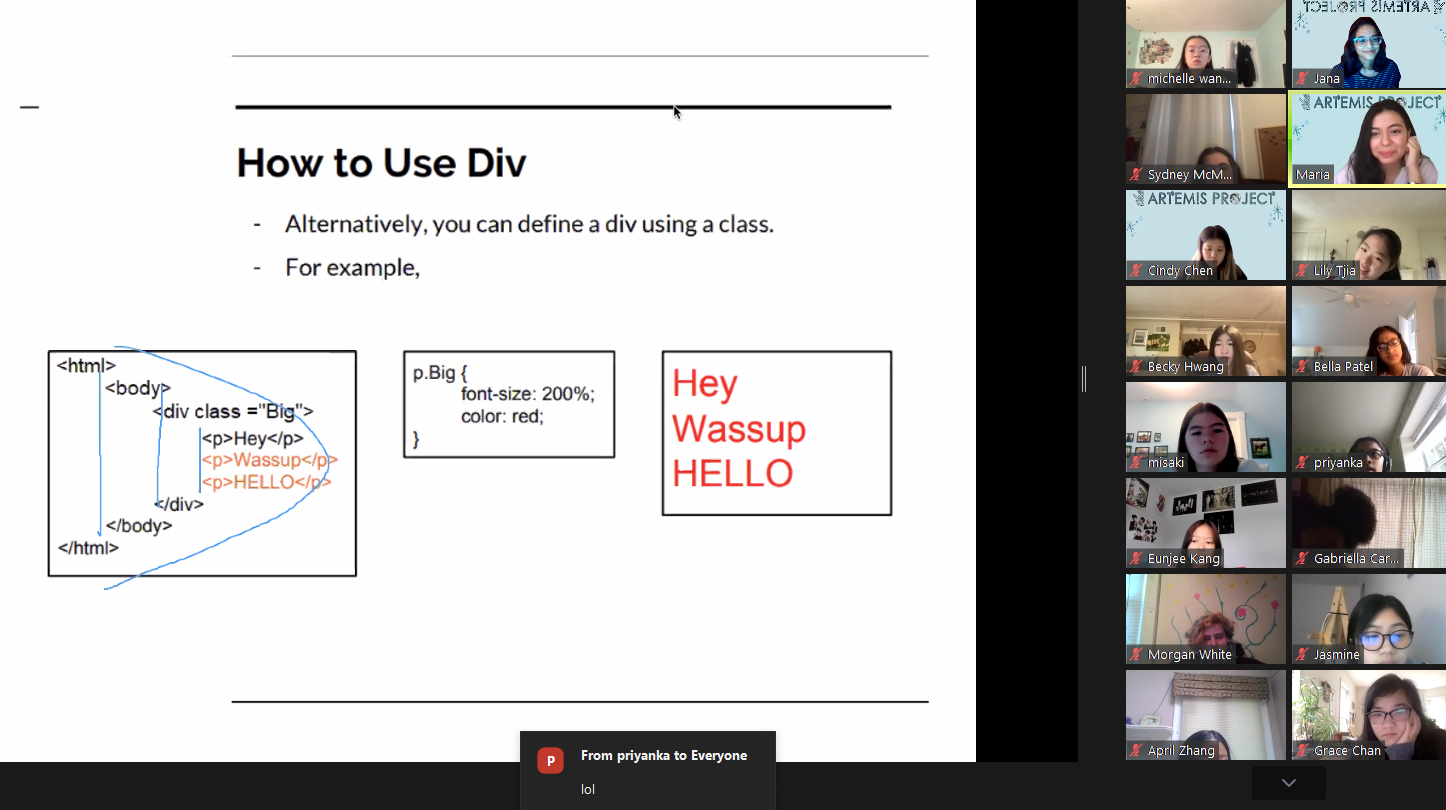Select Becky Hwang's video thumbnail
Viewport: 1446px width, 810px height.
click(x=1206, y=331)
